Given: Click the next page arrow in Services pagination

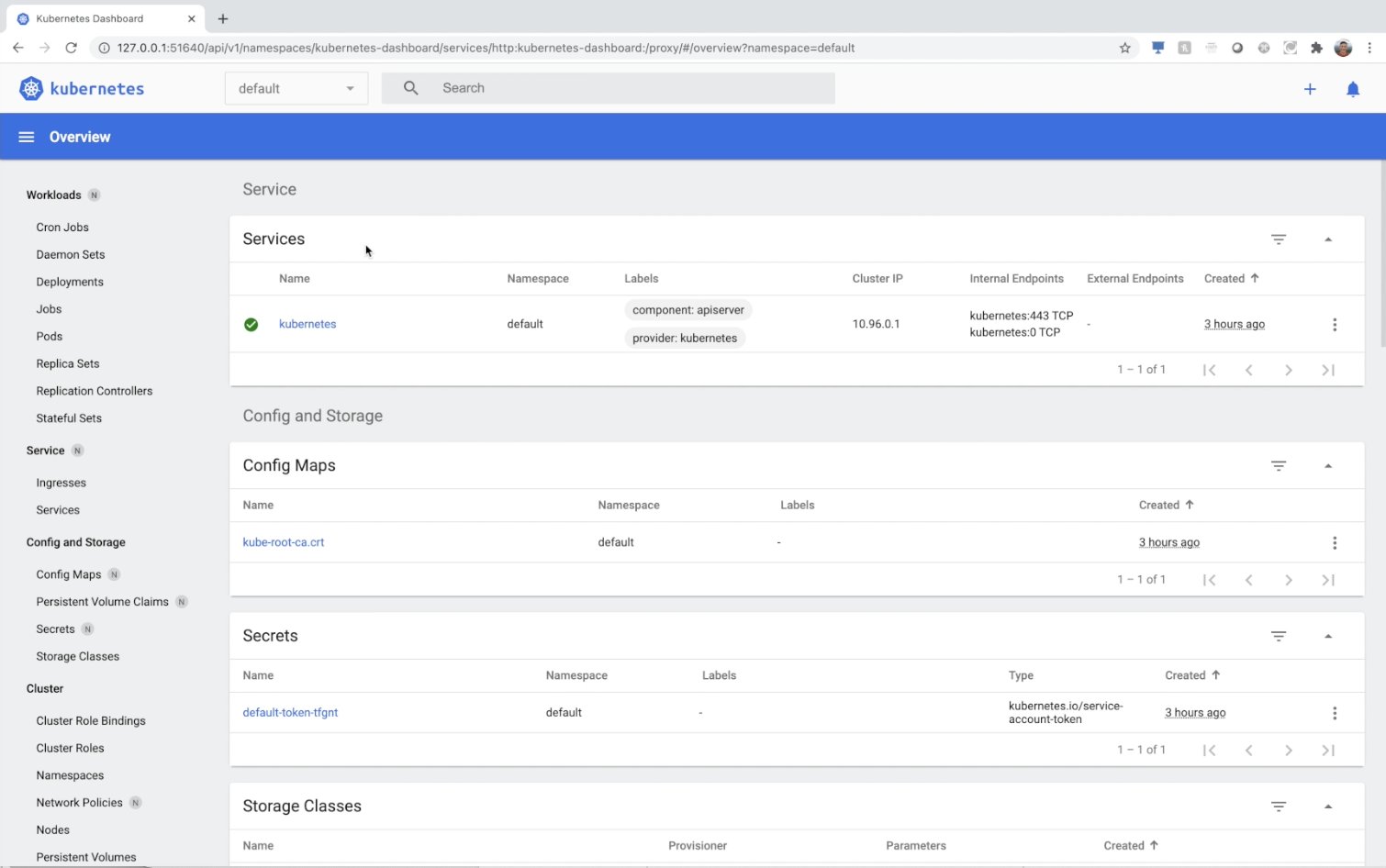Looking at the screenshot, I should (x=1289, y=369).
